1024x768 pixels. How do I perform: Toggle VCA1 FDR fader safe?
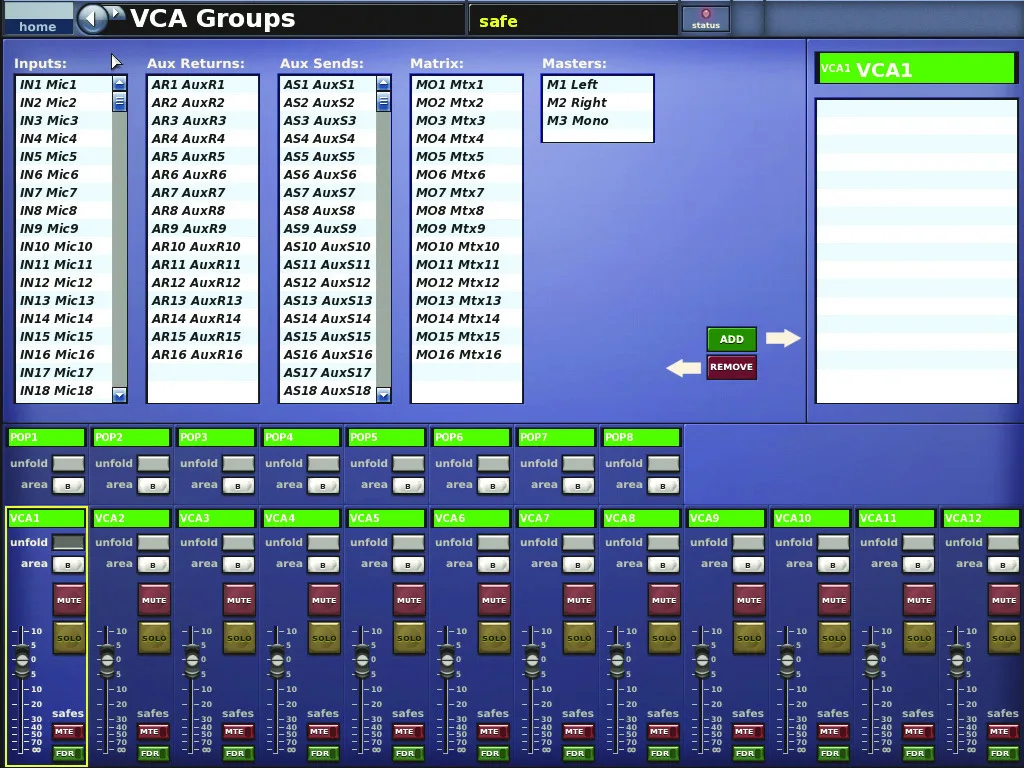[x=68, y=754]
